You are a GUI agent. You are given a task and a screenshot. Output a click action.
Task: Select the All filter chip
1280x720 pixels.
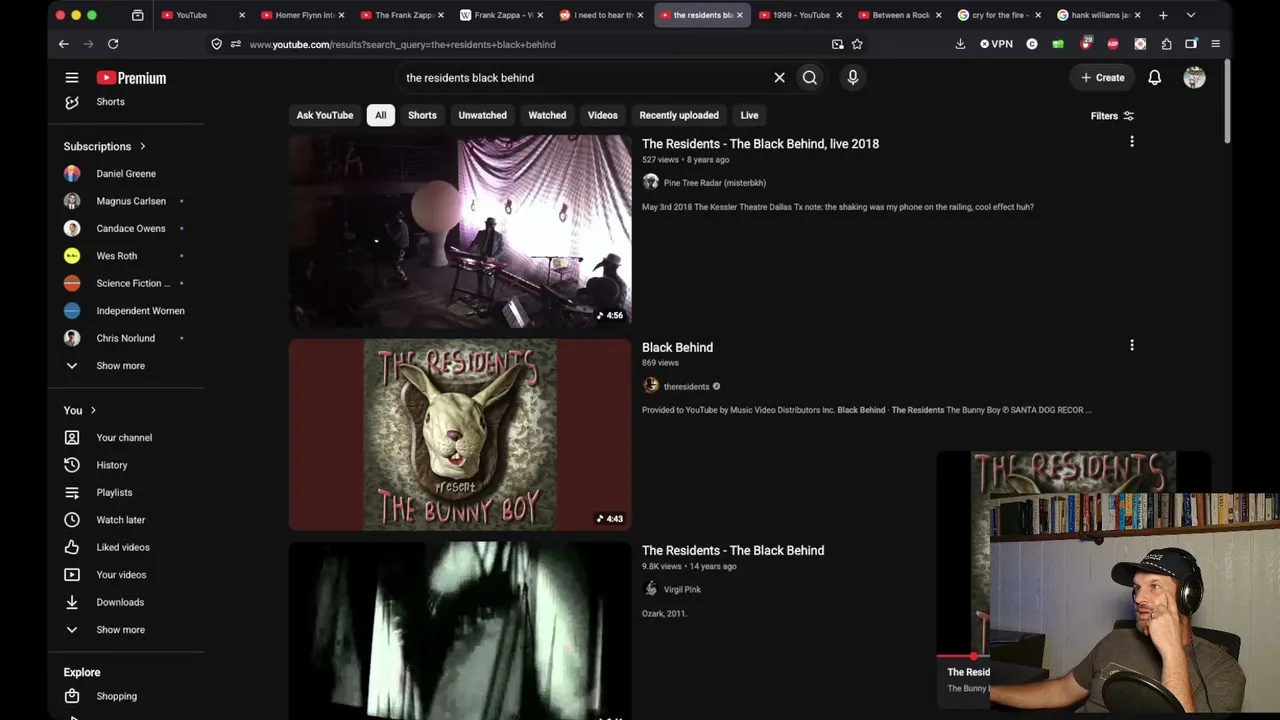381,115
